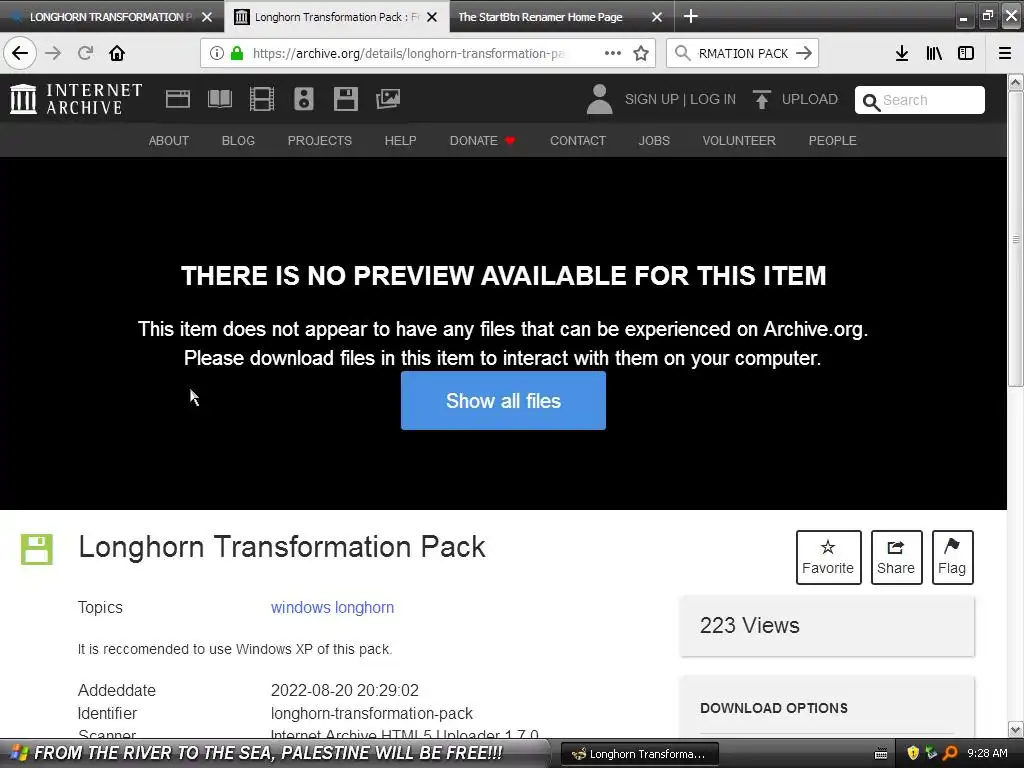This screenshot has width=1024, height=768.
Task: Open the PEOPLE nav item
Action: click(x=833, y=140)
